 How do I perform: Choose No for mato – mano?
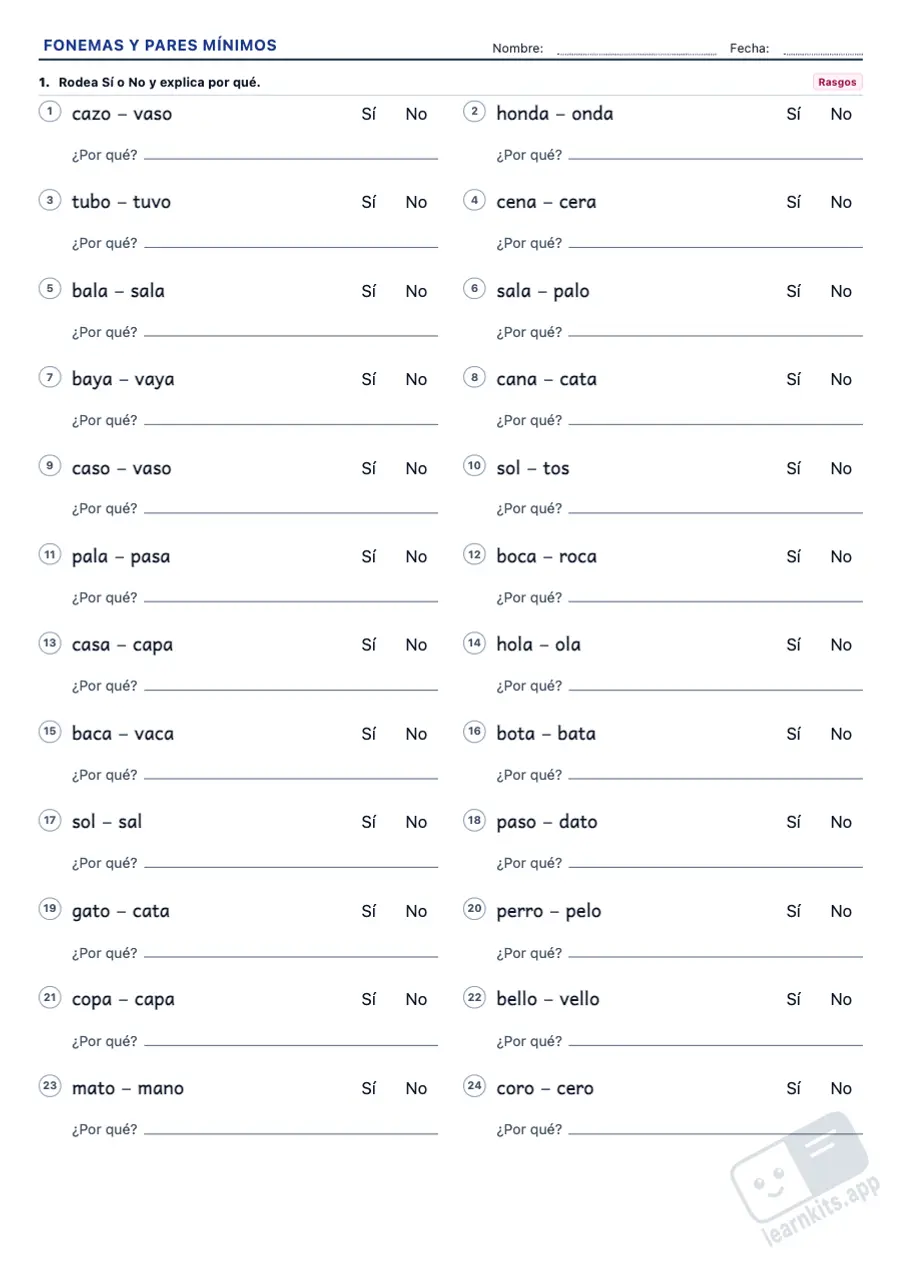(416, 1088)
